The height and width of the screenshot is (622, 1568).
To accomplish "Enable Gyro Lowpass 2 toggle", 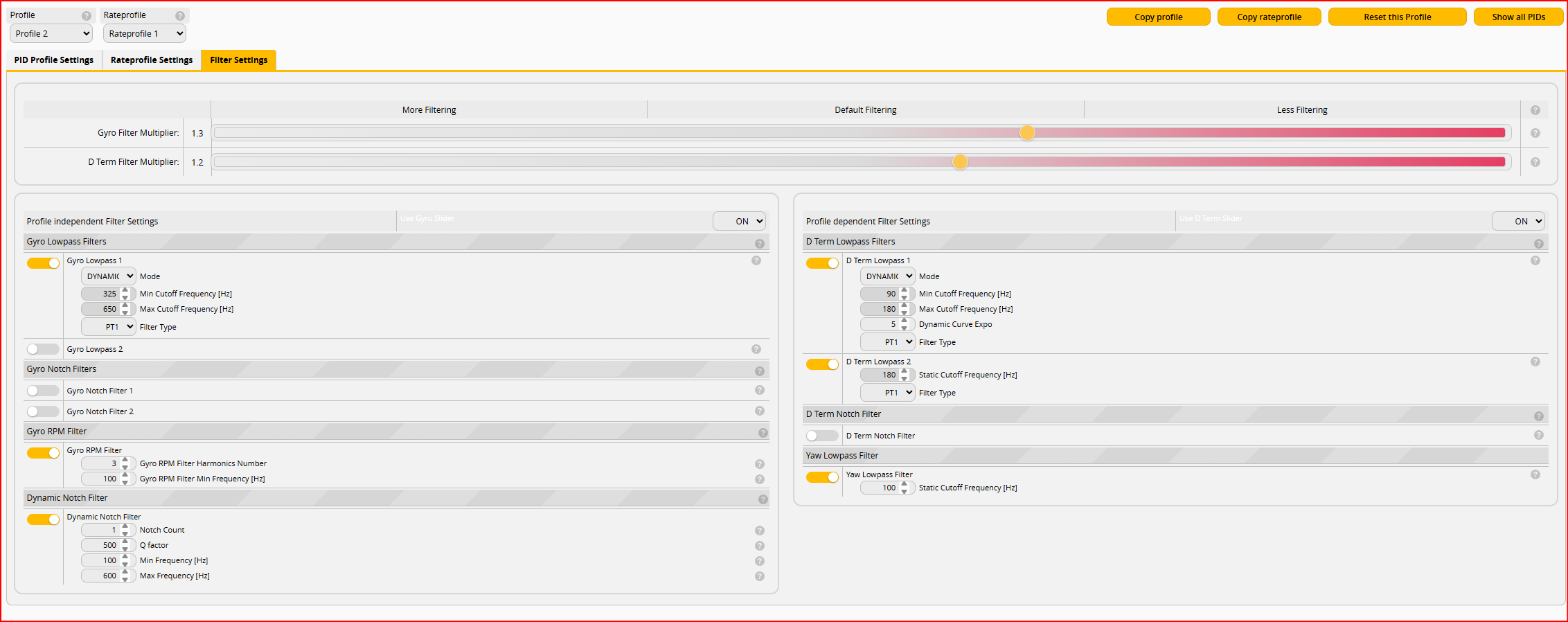I will pos(43,349).
